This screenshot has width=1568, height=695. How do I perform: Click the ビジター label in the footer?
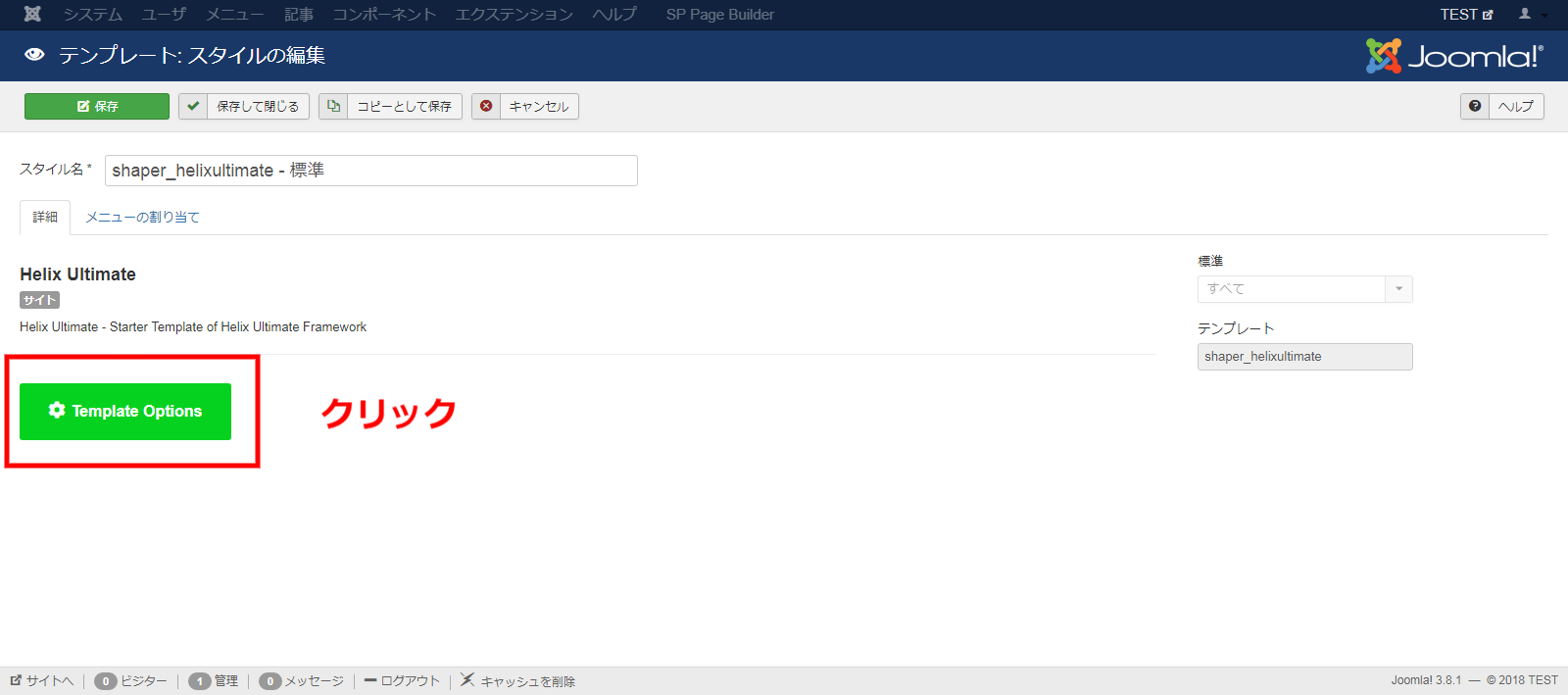click(x=144, y=681)
